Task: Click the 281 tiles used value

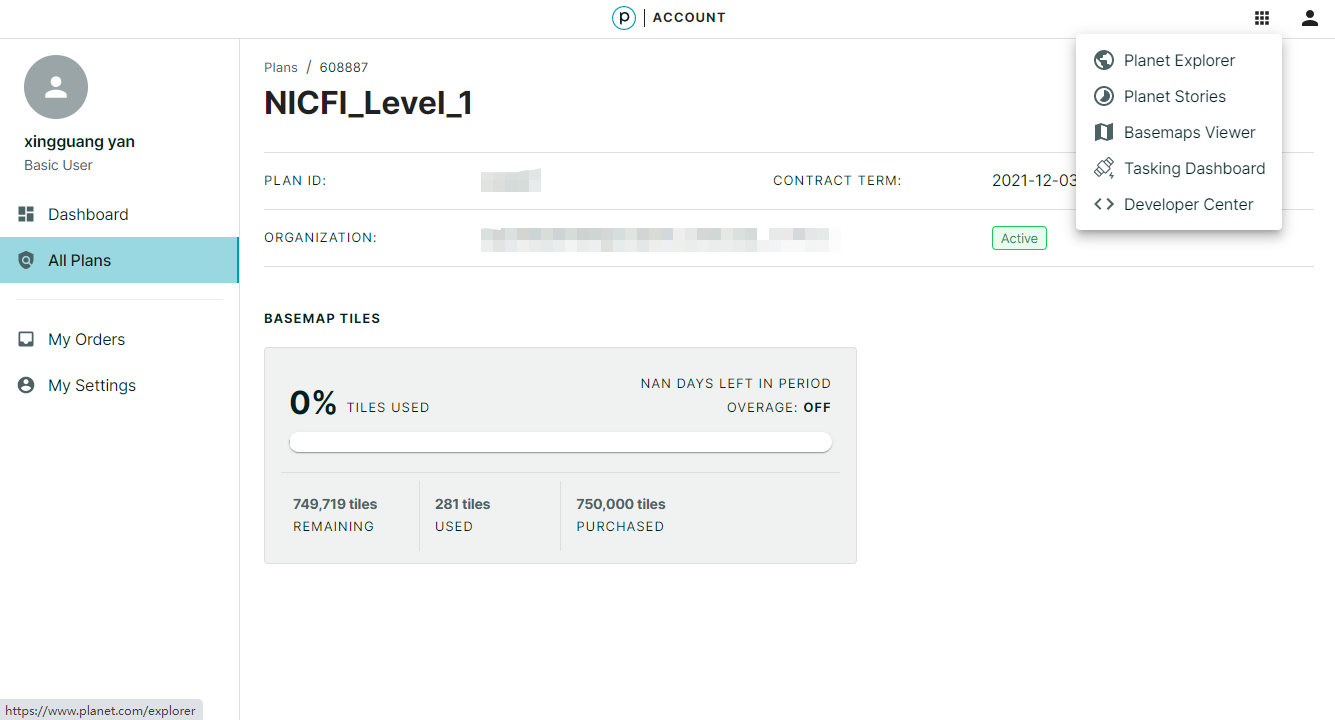Action: click(x=463, y=504)
